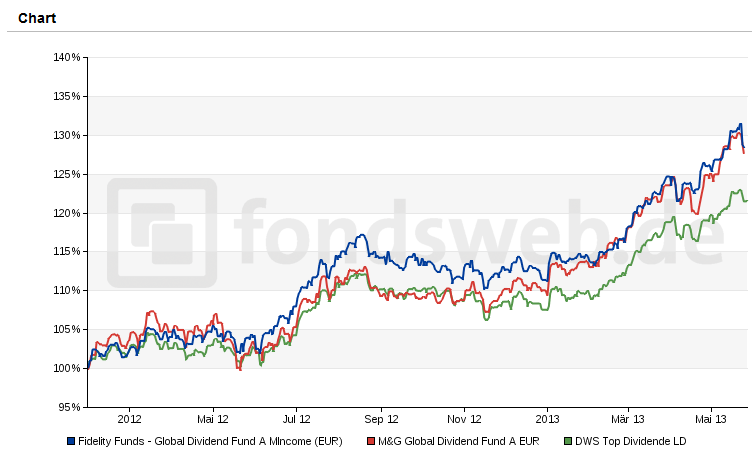Click the red M&G legend swatch
The image size is (752, 464).
coord(371,441)
